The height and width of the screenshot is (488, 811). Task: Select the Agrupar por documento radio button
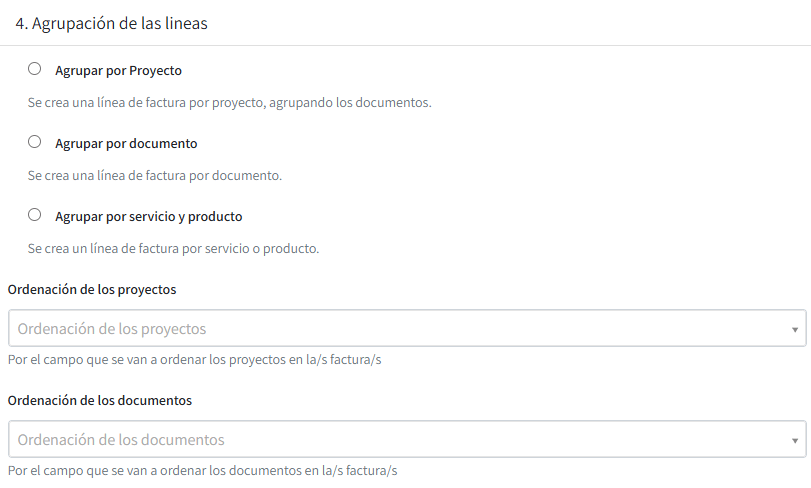(x=35, y=142)
